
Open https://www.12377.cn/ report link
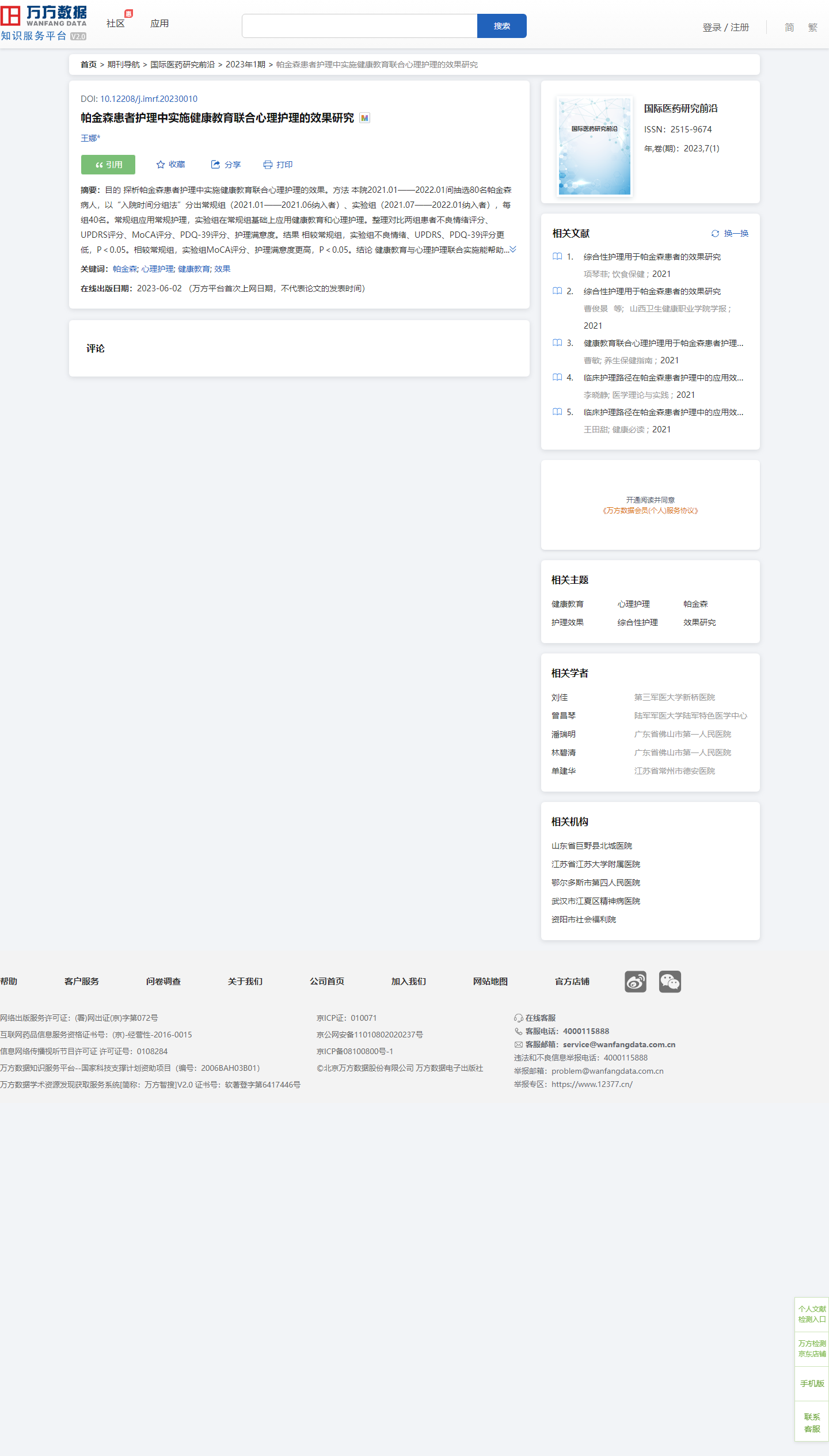pyautogui.click(x=592, y=1084)
